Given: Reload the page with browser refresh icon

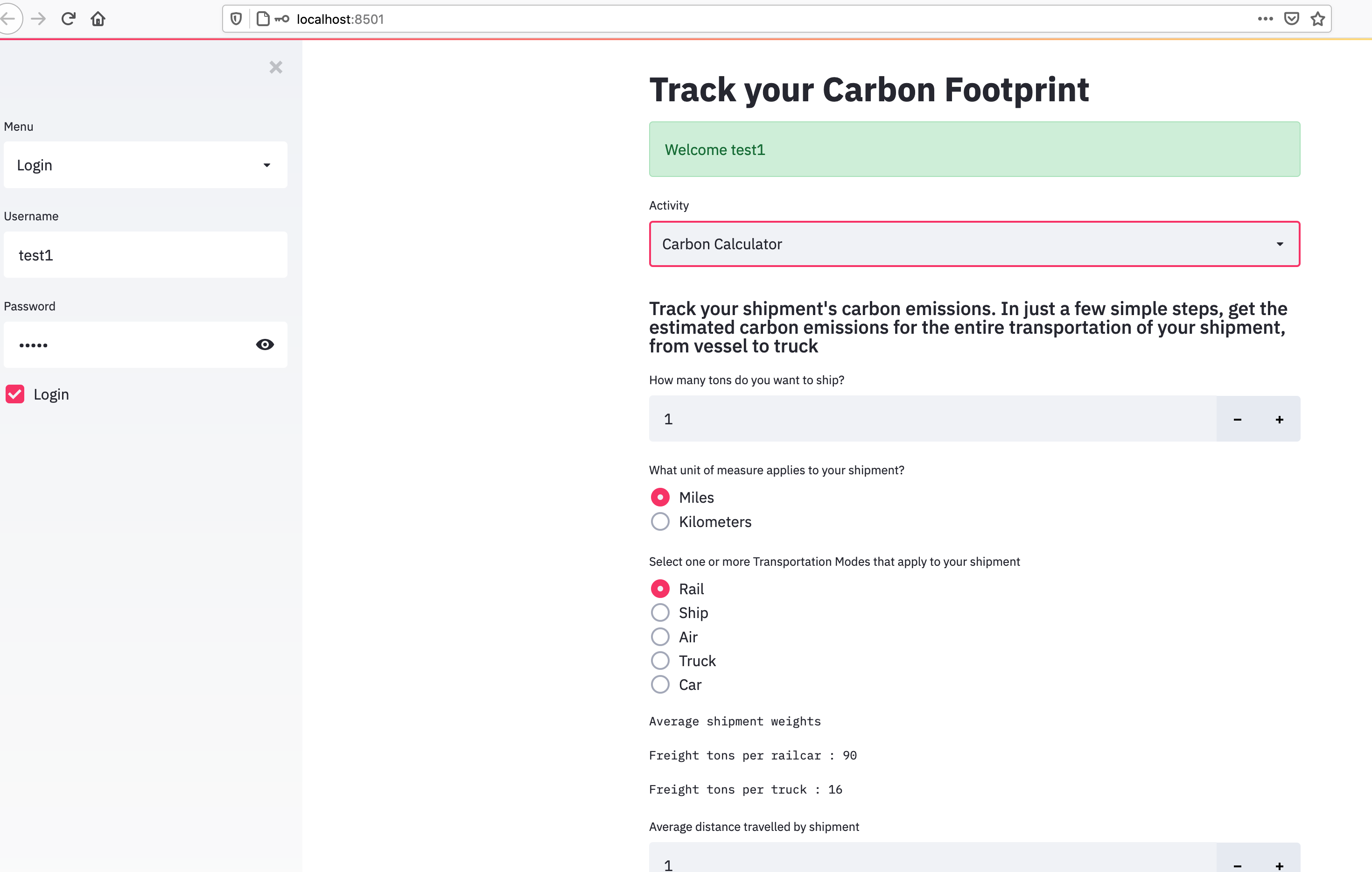Looking at the screenshot, I should (x=69, y=19).
